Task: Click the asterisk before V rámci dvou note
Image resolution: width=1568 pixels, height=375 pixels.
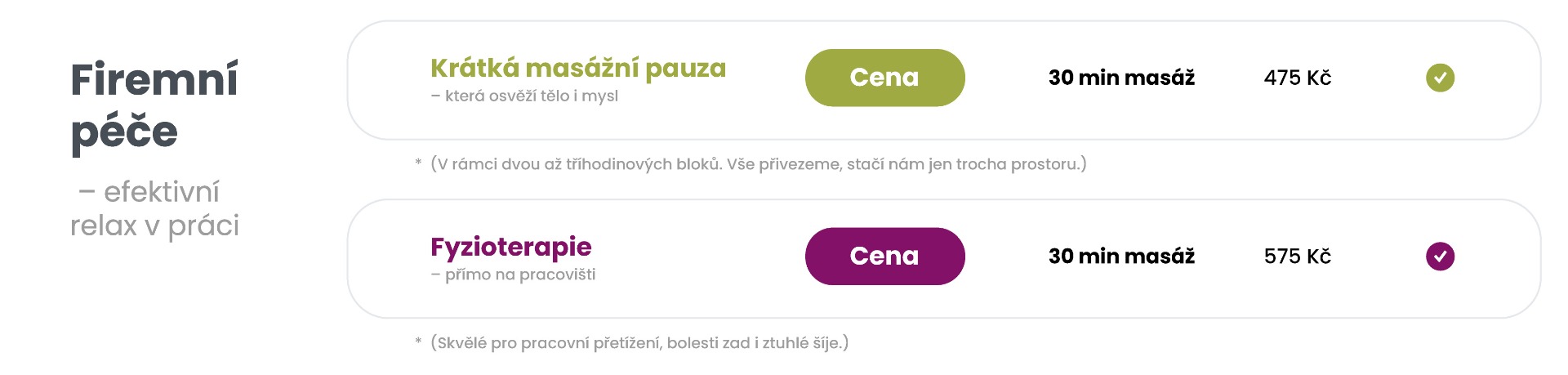Action: coord(418,163)
